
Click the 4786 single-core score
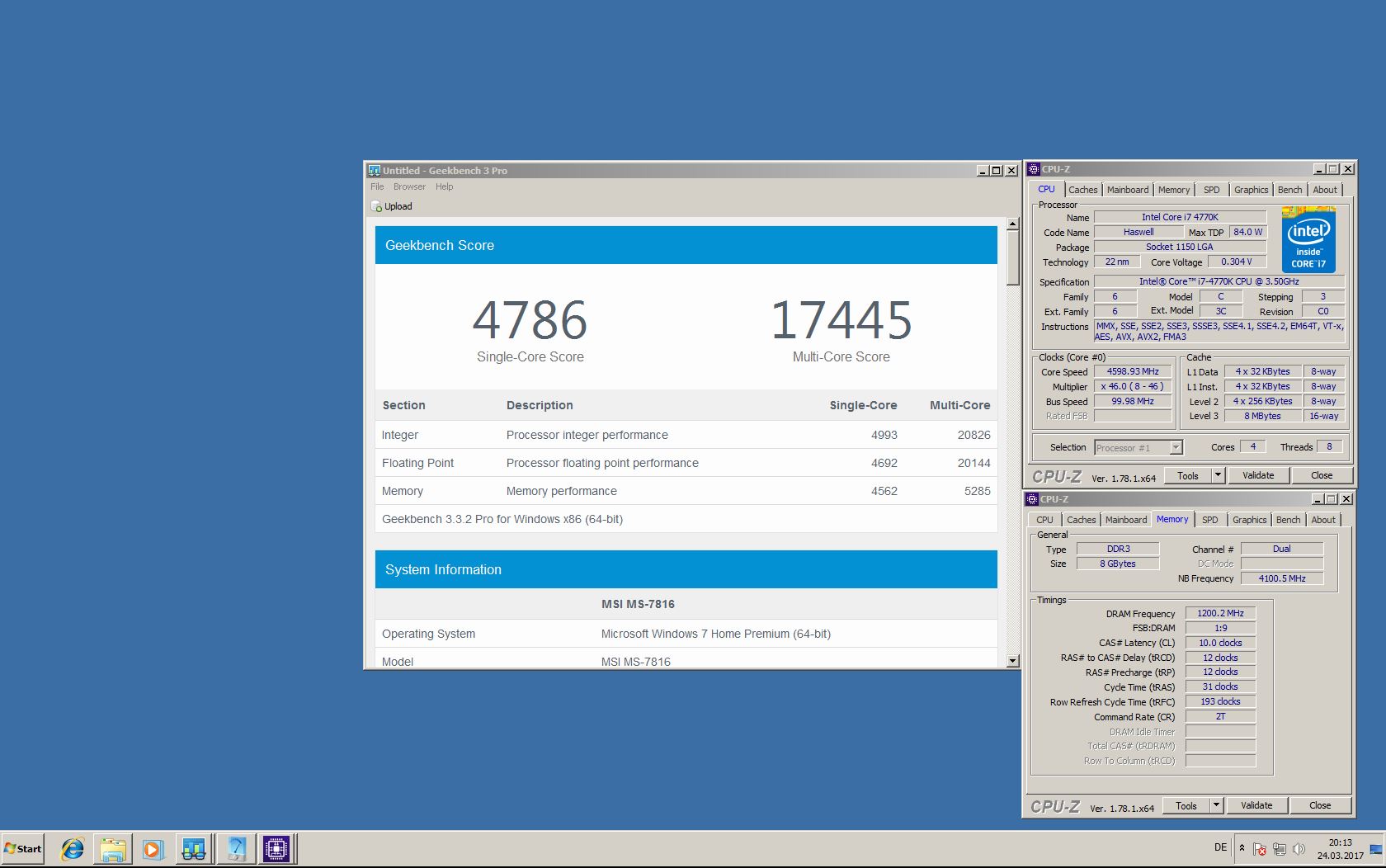pos(530,320)
